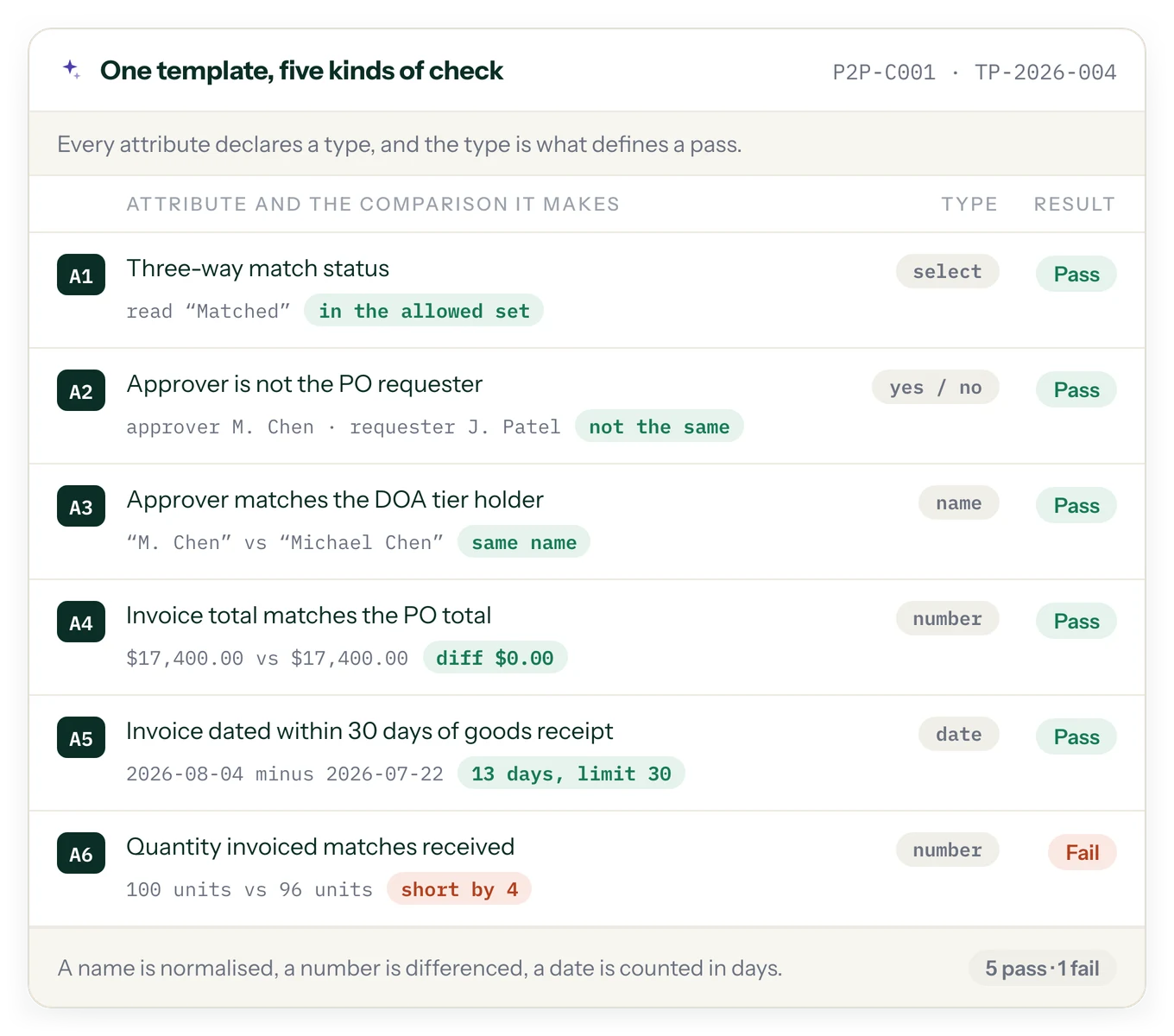The image size is (1174, 1036).
Task: Click the 'date' type pill
Action: click(x=959, y=734)
